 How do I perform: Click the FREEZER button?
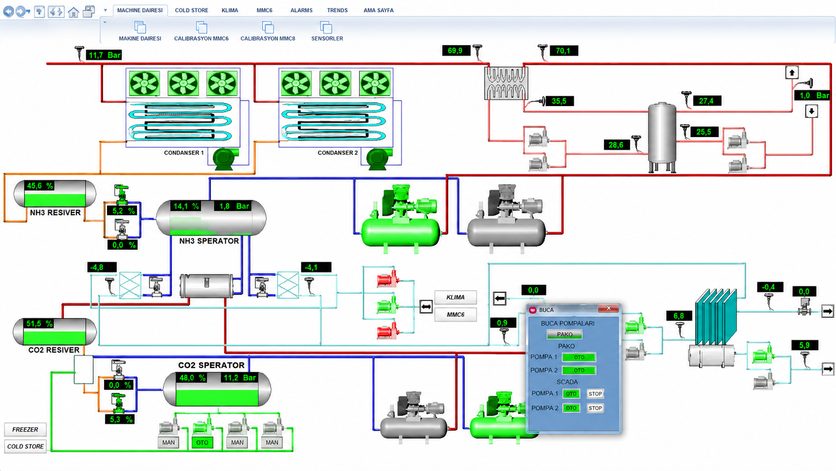click(25, 429)
